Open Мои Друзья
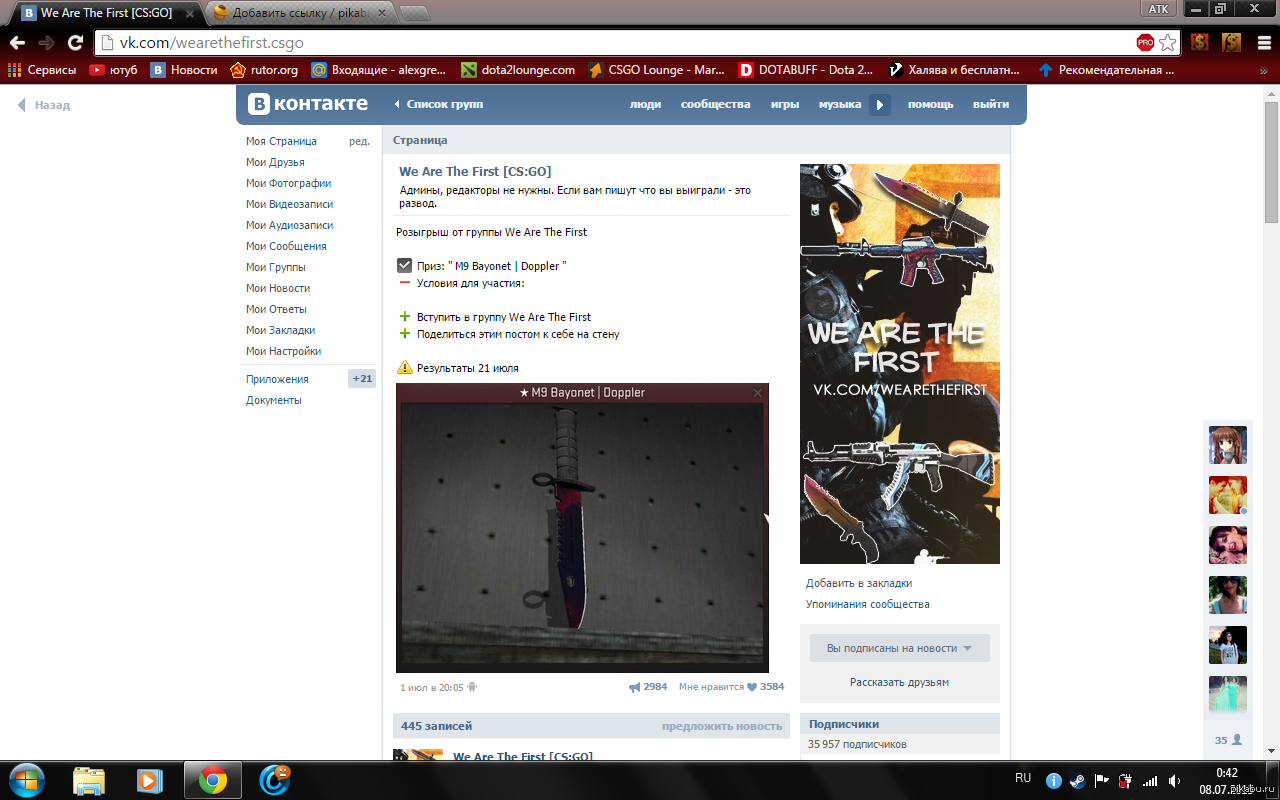1280x800 pixels. click(x=275, y=162)
